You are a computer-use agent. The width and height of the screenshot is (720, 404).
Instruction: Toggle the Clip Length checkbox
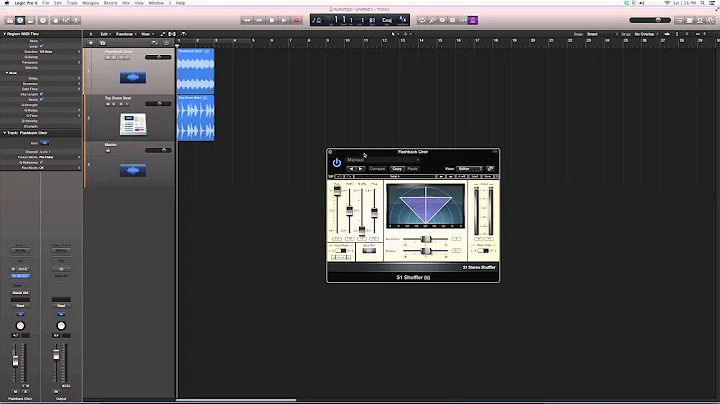tap(41, 94)
